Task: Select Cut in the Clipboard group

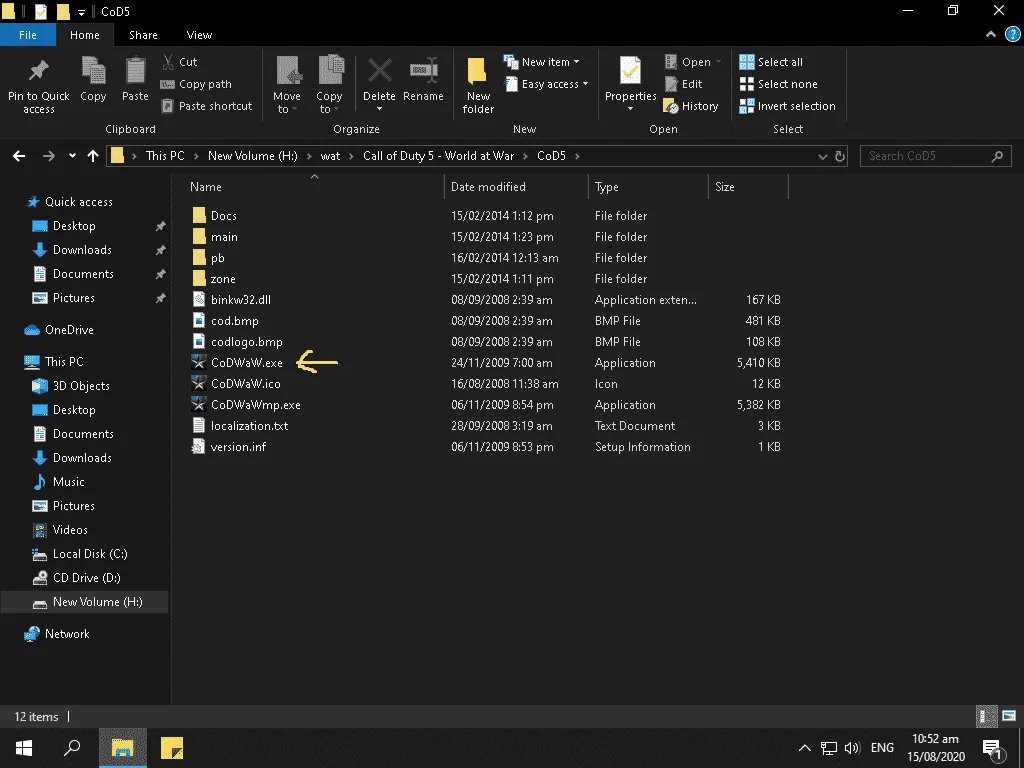Action: pyautogui.click(x=180, y=62)
